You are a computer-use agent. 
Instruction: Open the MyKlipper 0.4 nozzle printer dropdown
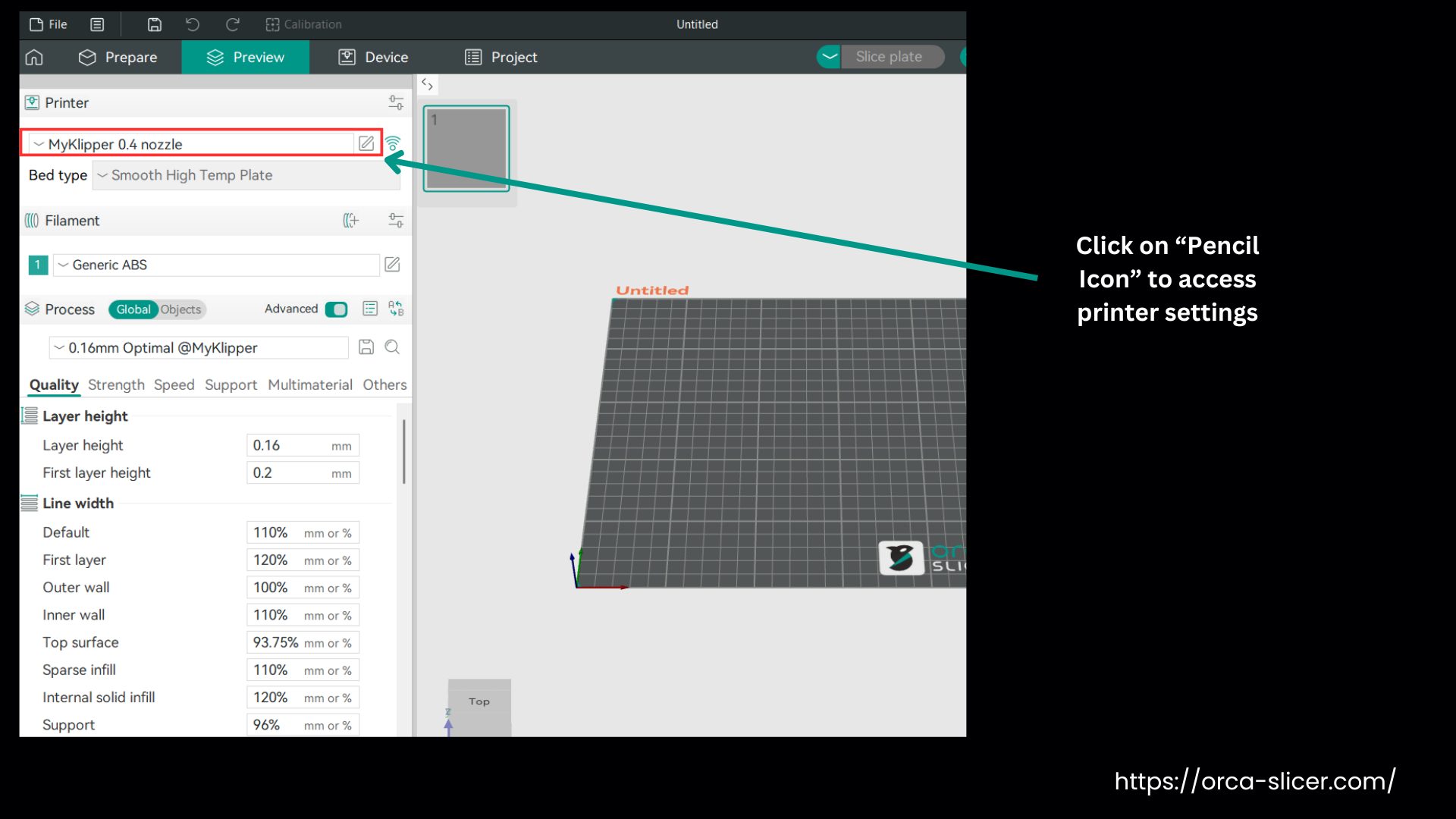point(190,144)
